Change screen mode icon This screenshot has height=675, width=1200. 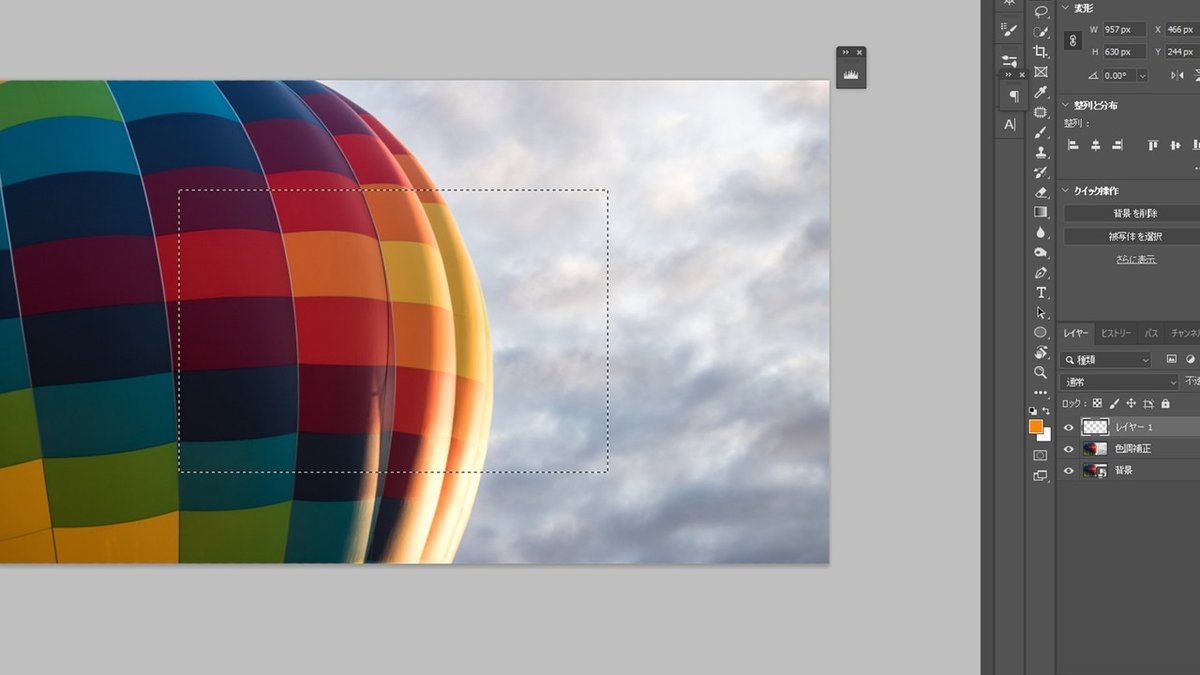click(x=1040, y=476)
